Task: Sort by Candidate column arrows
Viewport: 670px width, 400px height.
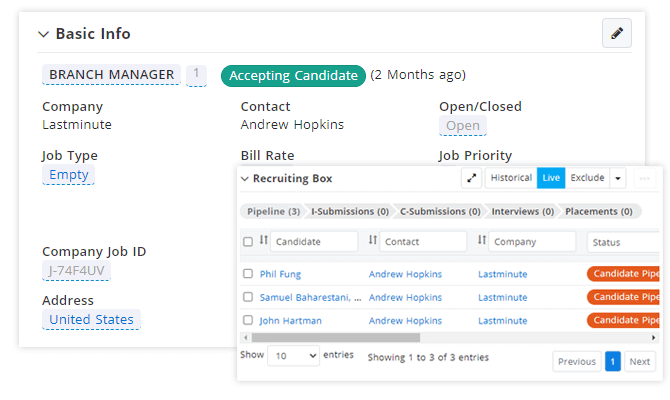Action: pos(264,240)
